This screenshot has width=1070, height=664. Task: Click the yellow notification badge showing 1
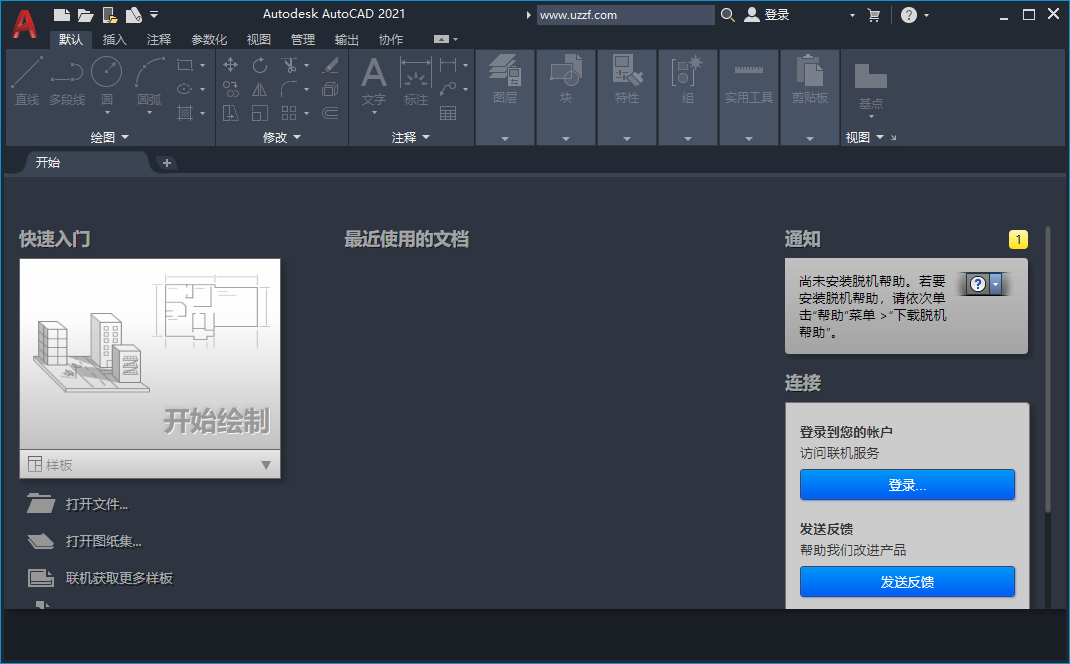tap(1017, 239)
